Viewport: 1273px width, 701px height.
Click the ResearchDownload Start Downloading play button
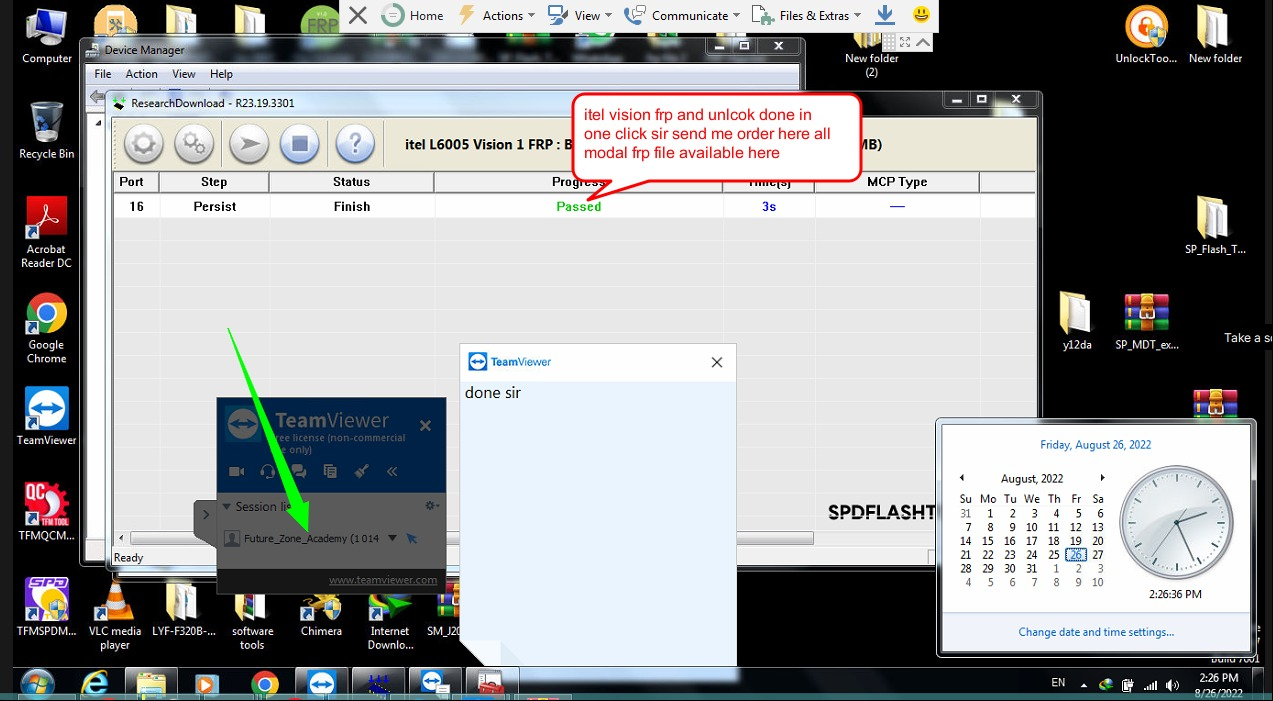[x=249, y=144]
